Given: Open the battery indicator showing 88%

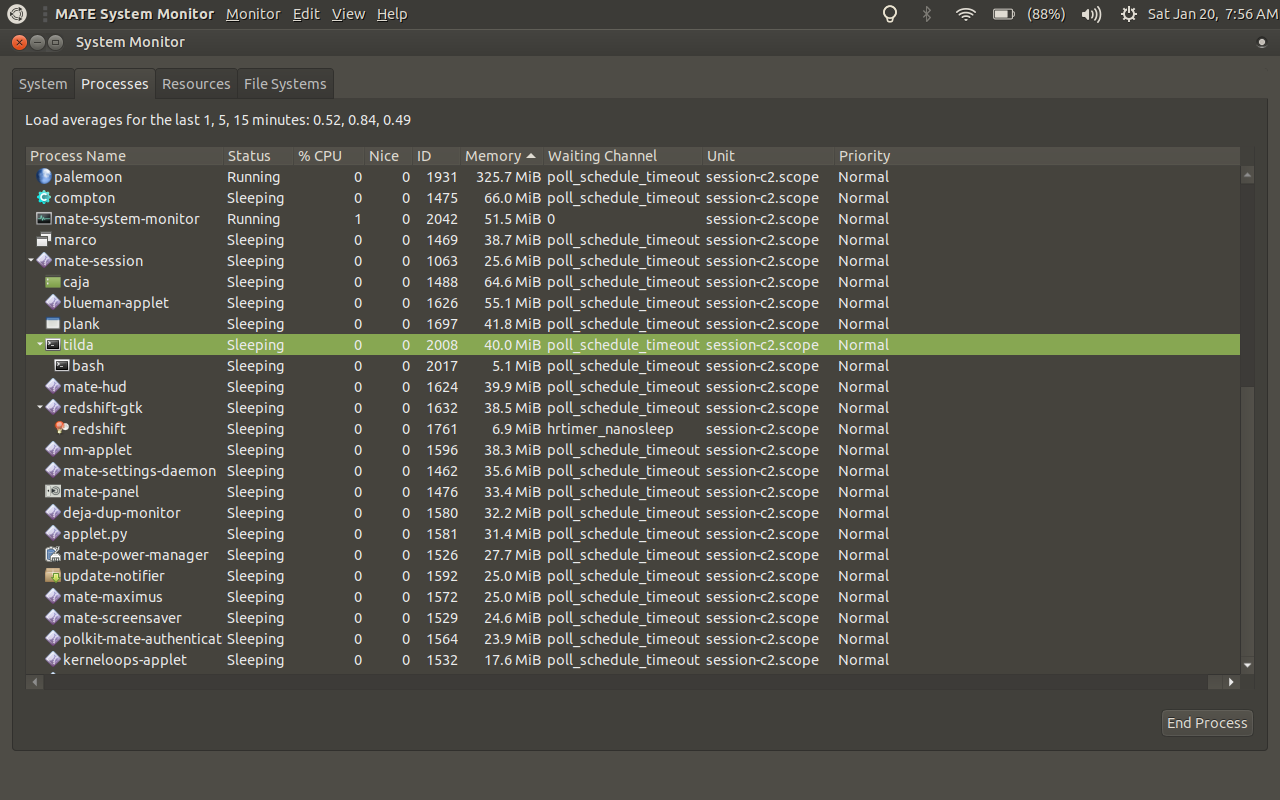Looking at the screenshot, I should click(1028, 14).
